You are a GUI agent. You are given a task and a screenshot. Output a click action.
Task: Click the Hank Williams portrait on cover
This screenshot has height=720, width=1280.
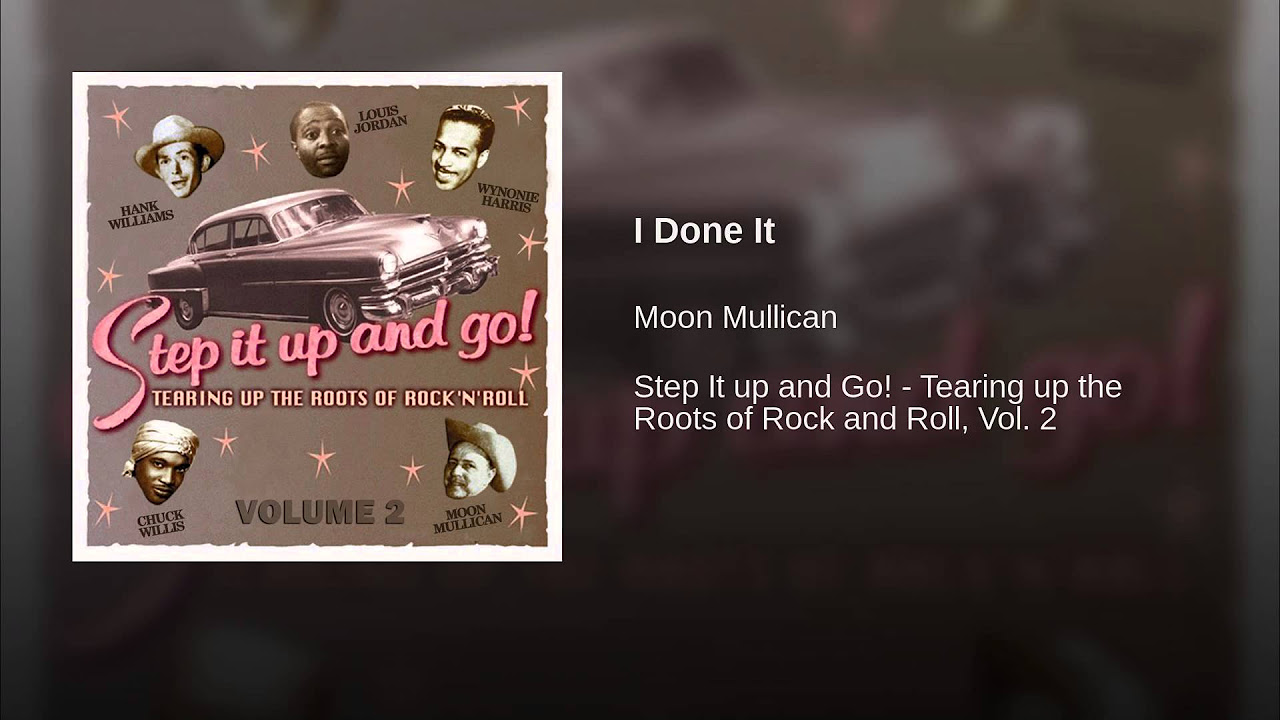pyautogui.click(x=179, y=156)
